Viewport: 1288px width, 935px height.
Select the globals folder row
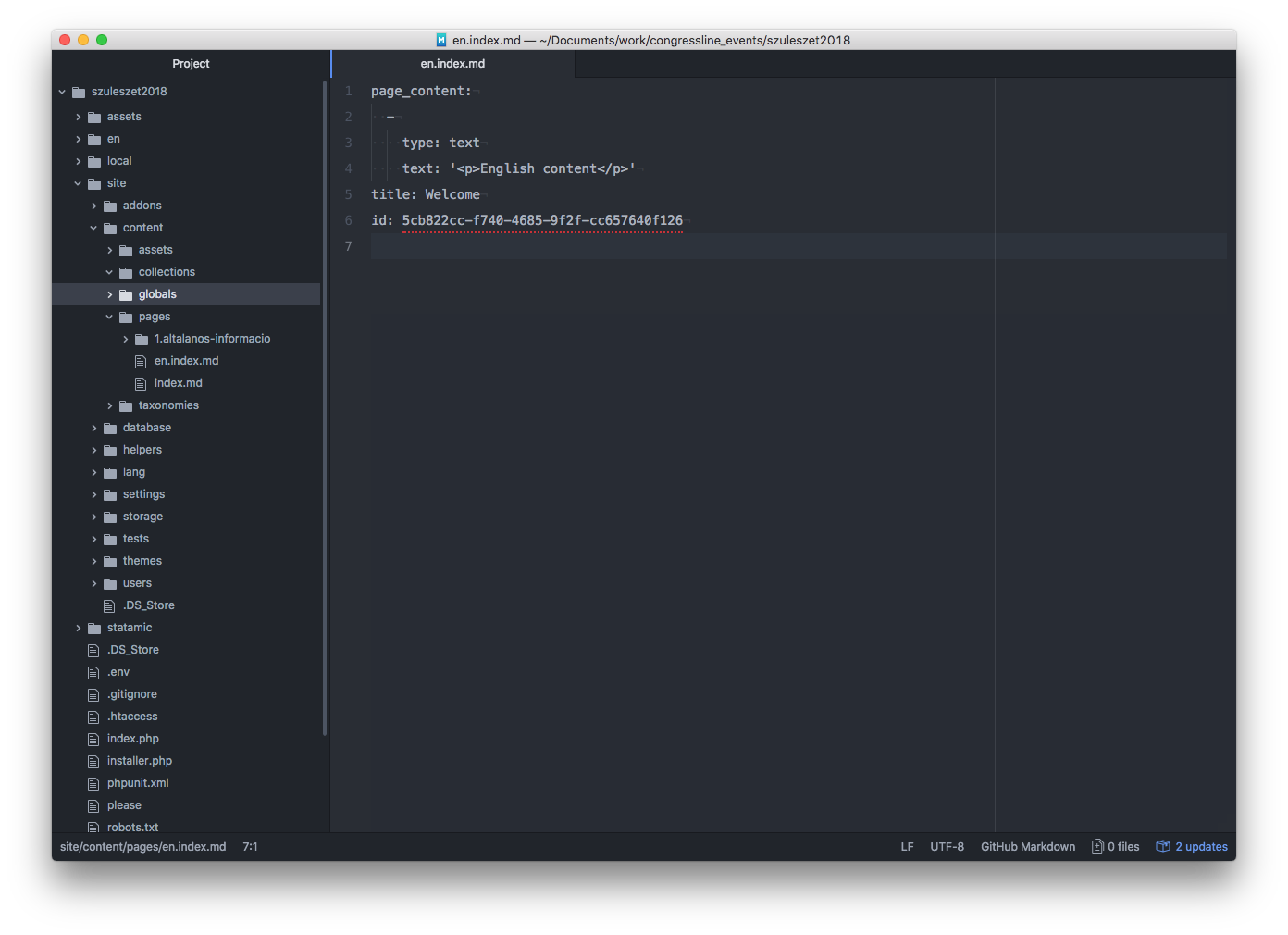186,294
